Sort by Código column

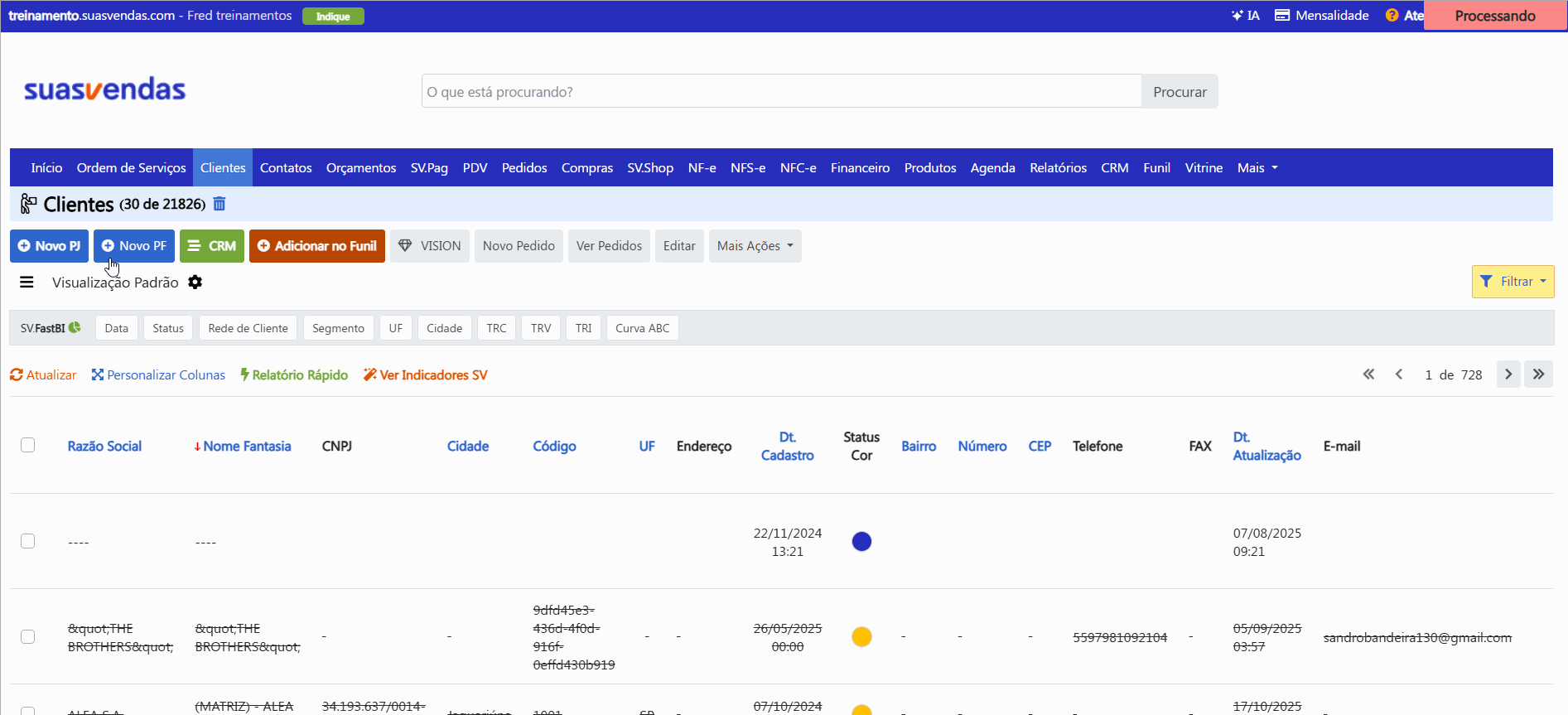[554, 446]
